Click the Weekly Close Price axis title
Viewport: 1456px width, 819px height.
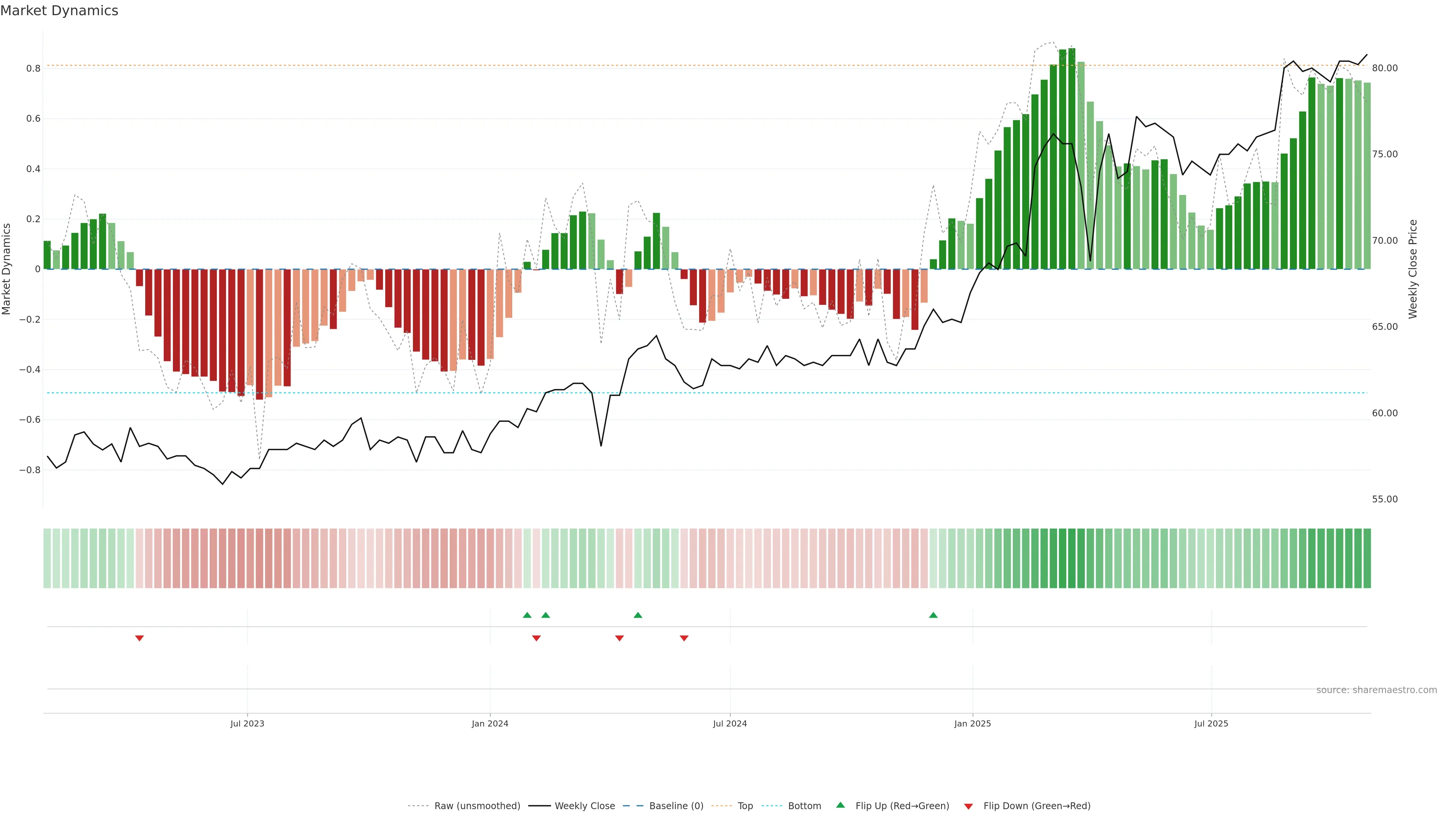pos(1412,269)
